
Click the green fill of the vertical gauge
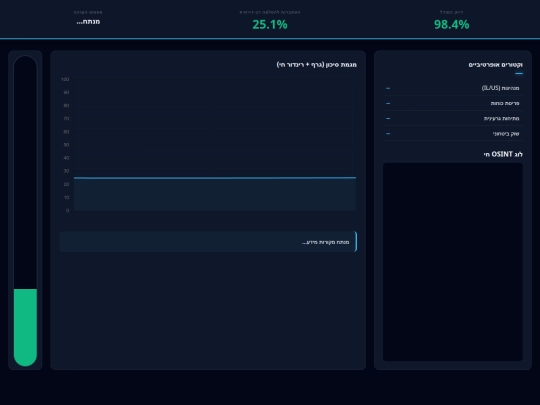point(25,327)
